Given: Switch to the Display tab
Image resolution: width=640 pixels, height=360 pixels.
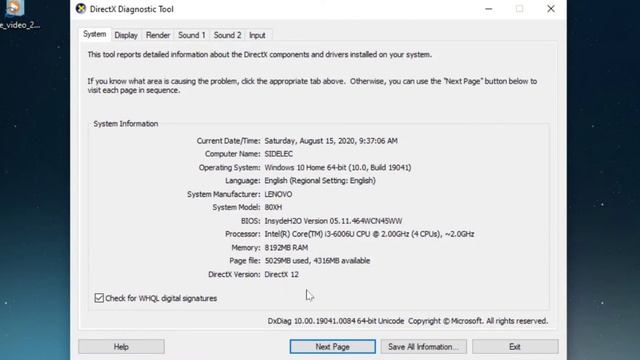Looking at the screenshot, I should pos(126,36).
